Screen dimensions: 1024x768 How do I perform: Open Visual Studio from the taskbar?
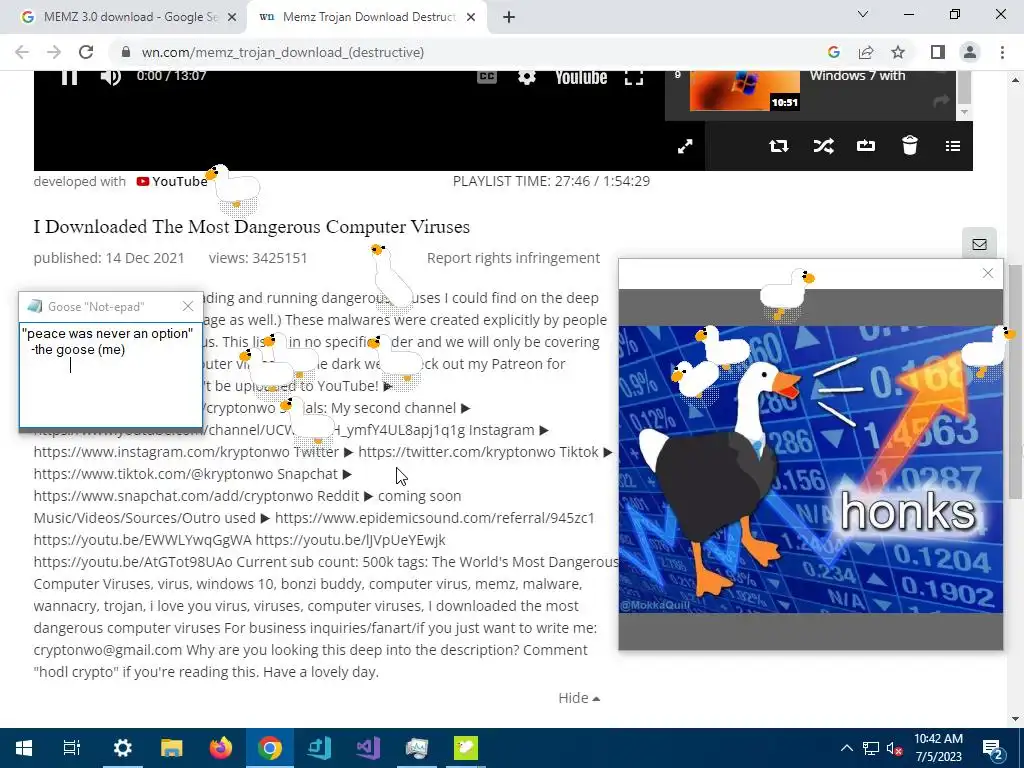tap(368, 748)
